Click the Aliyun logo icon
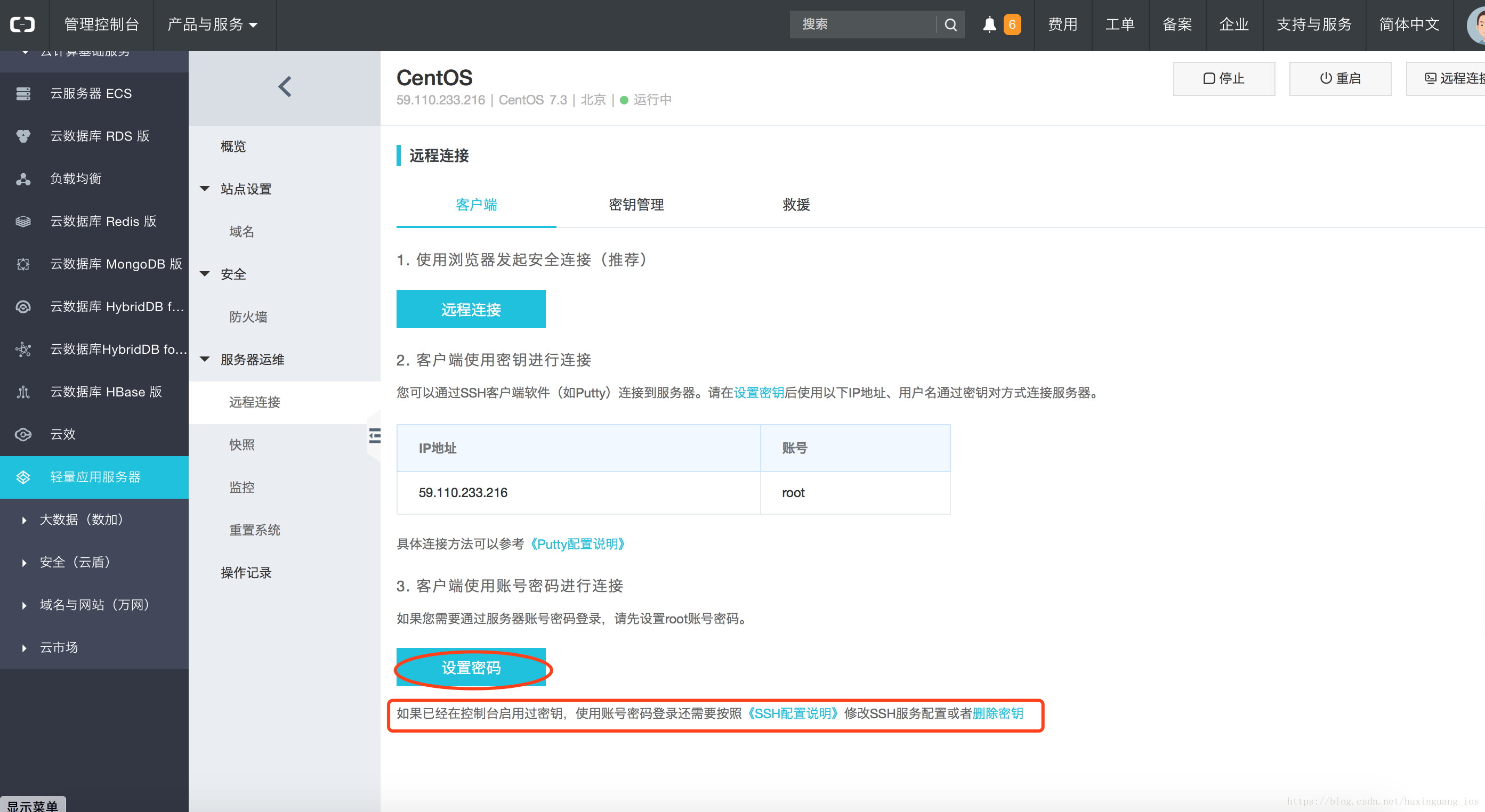 click(23, 24)
